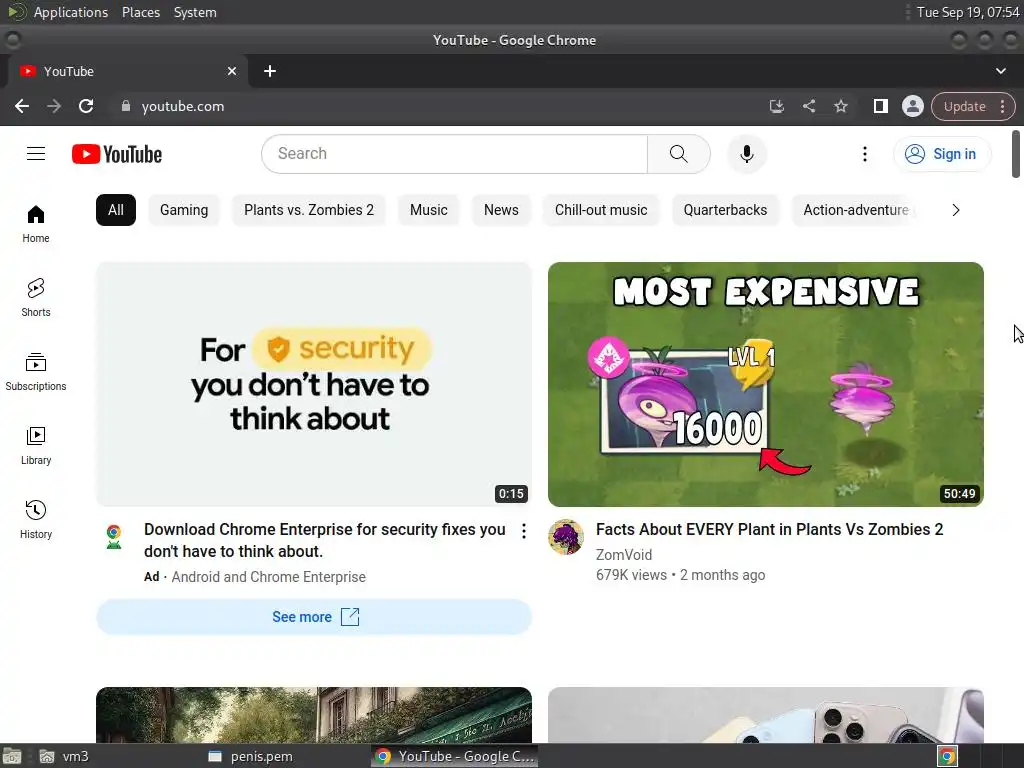Open the smartphone video thumbnail
Screen dimensions: 1024x768
click(765, 714)
